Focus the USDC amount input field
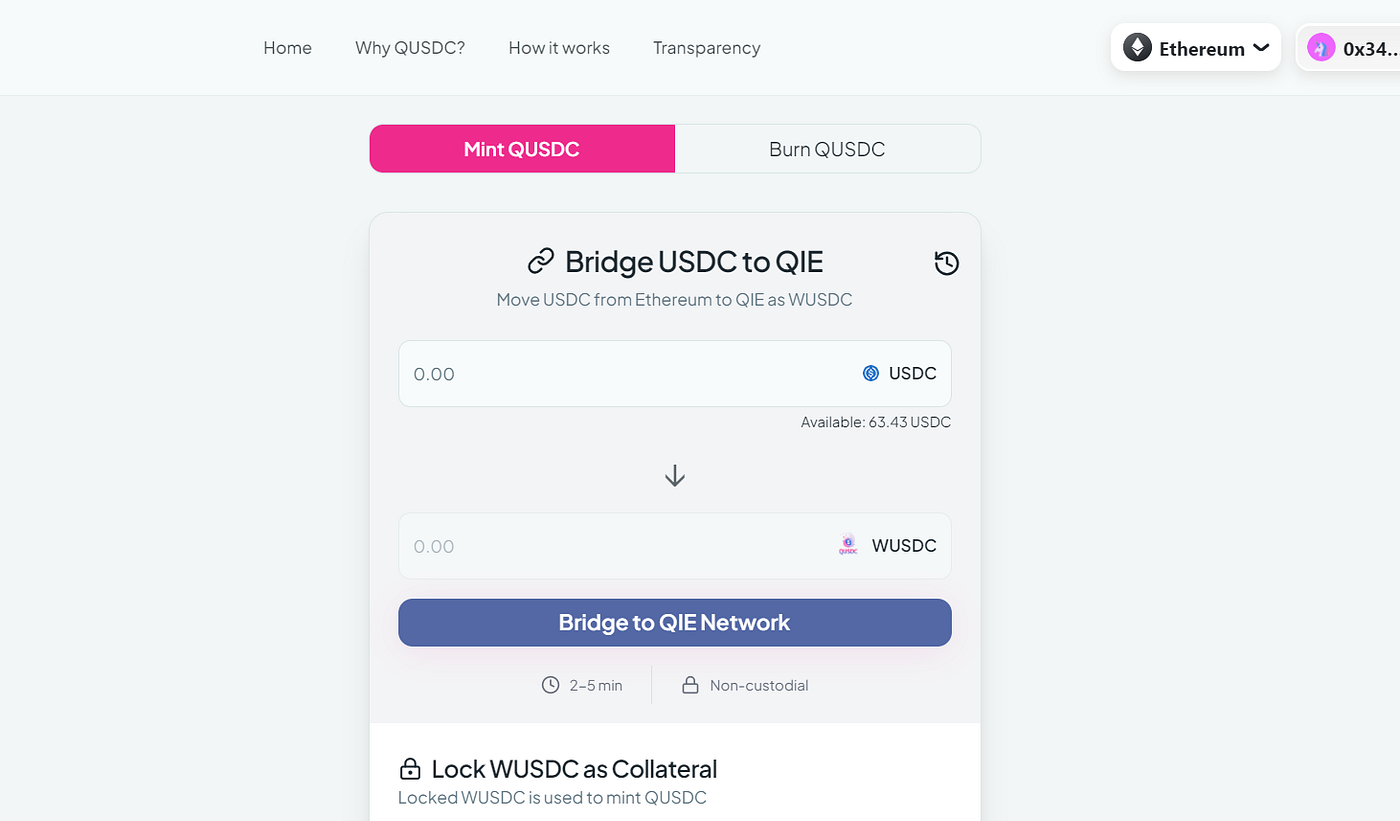The width and height of the screenshot is (1400, 821). pos(620,374)
